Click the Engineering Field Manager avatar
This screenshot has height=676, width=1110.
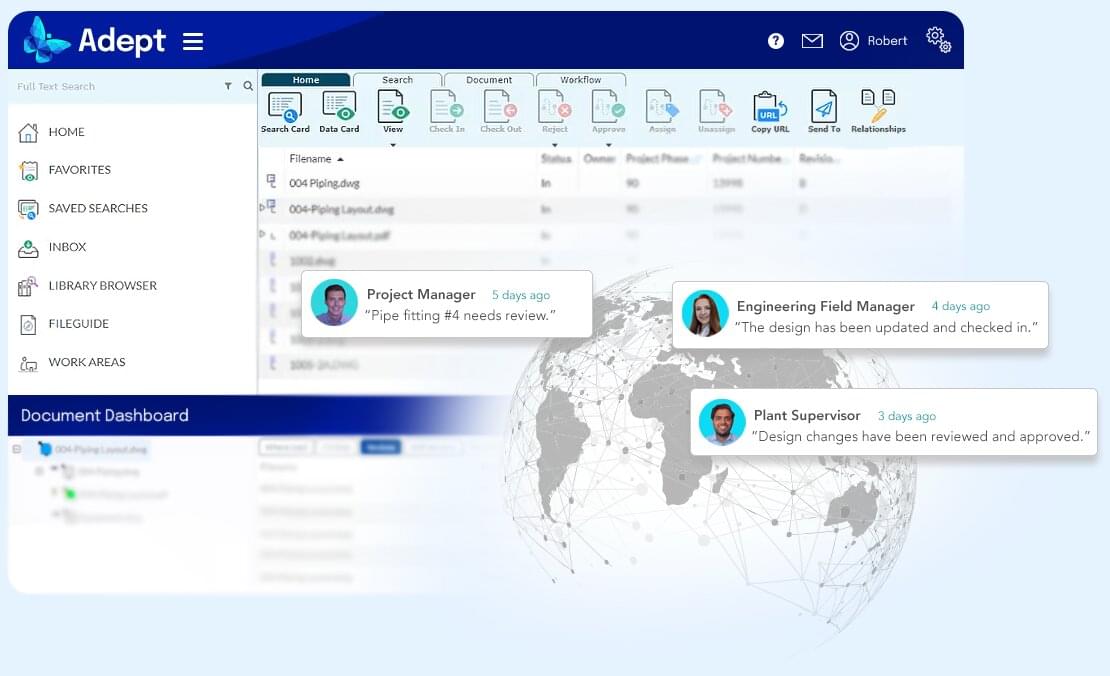pos(704,313)
